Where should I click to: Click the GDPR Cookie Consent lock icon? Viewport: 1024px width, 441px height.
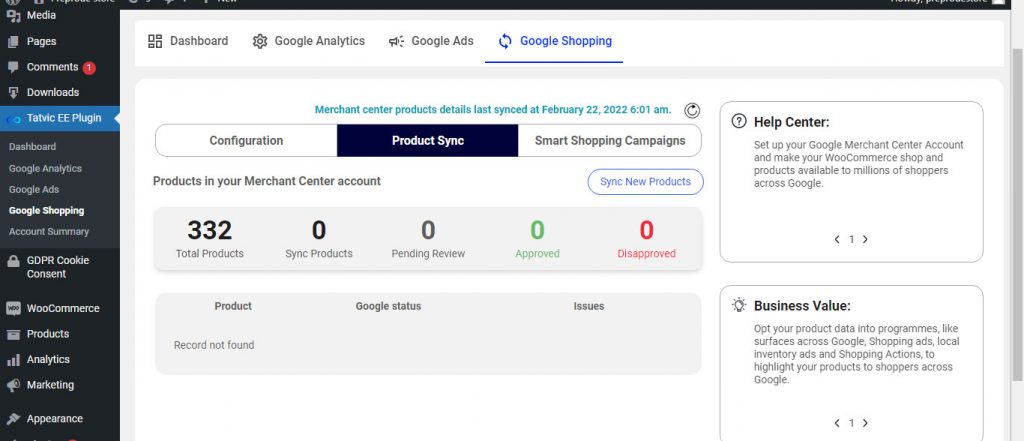pos(13,261)
